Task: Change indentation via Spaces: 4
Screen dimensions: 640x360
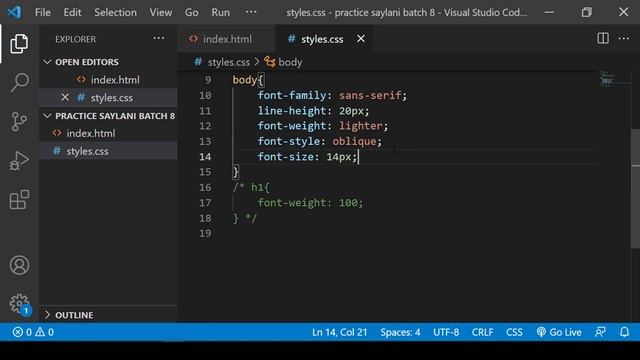Action: tap(400, 332)
